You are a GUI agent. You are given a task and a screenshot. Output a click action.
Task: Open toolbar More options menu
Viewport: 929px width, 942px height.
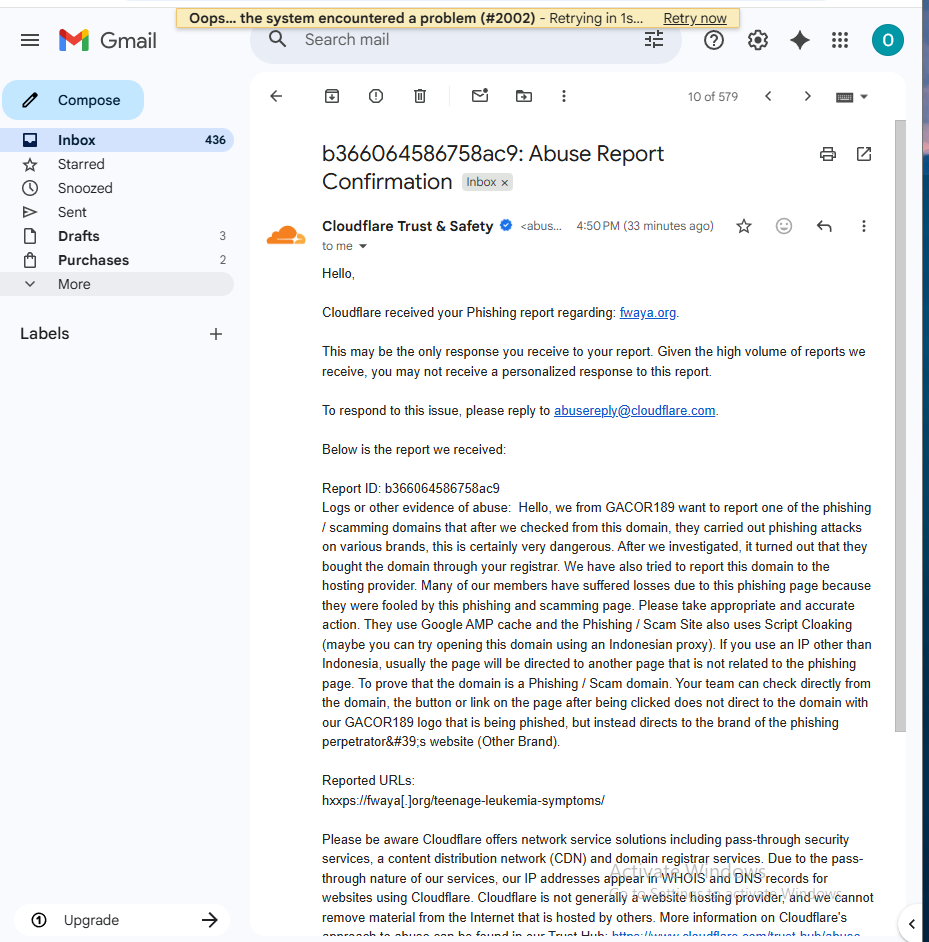tap(564, 96)
